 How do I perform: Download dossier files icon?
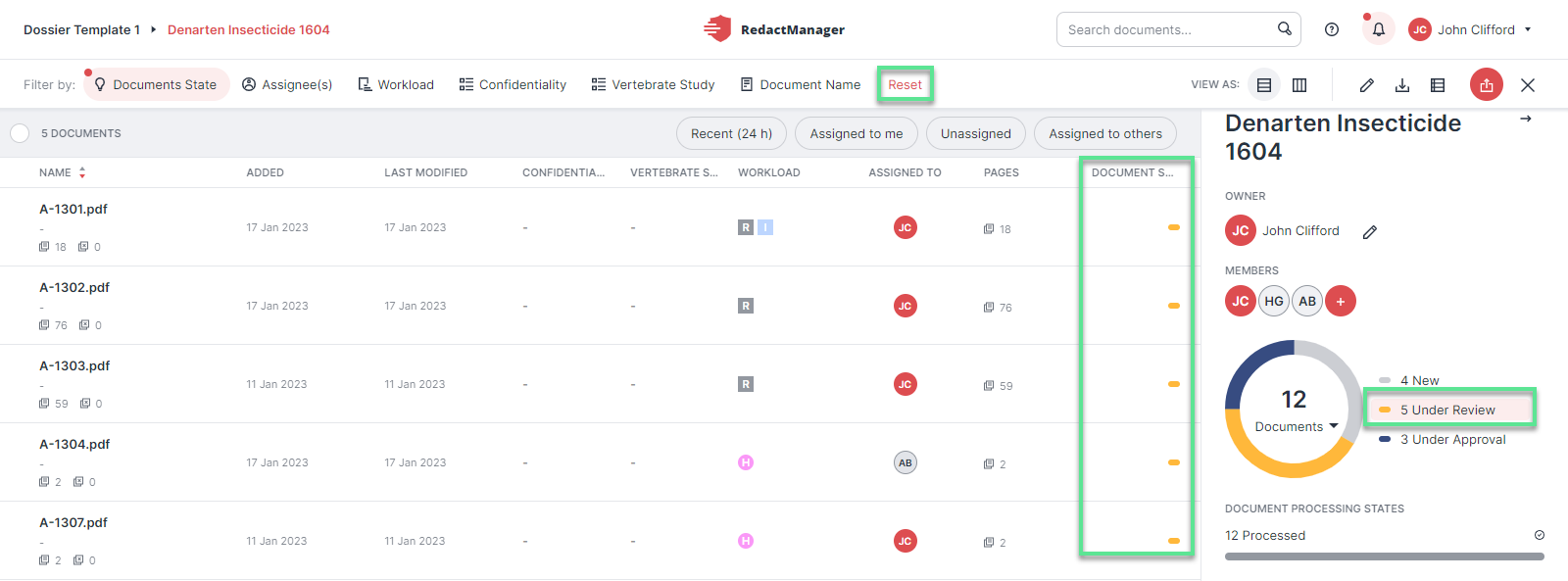pos(1402,85)
